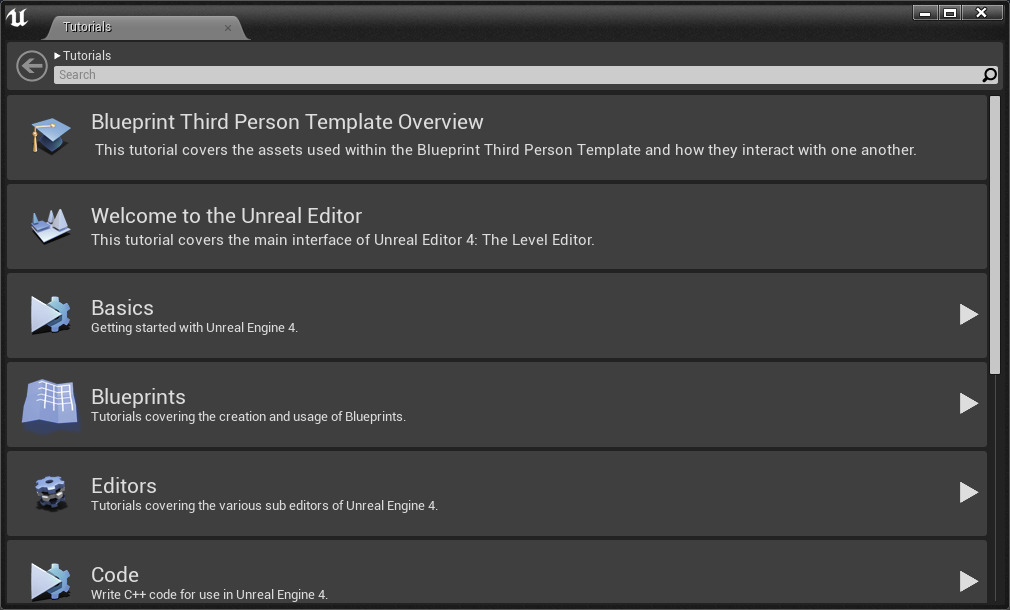This screenshot has width=1010, height=610.
Task: Open the Basics category title
Action: 122,307
